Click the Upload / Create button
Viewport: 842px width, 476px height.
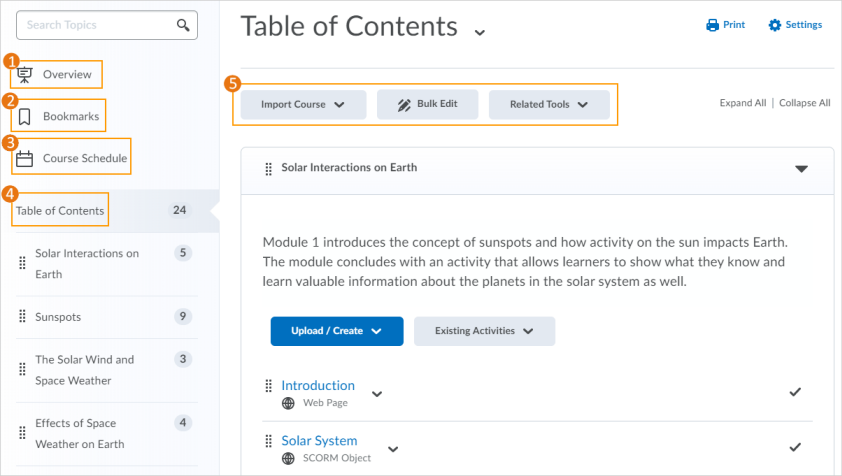[x=337, y=331]
